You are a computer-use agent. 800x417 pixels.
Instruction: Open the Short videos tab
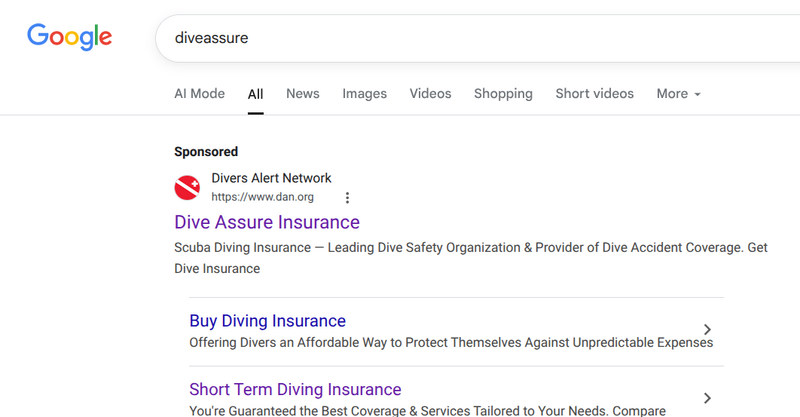pos(594,93)
